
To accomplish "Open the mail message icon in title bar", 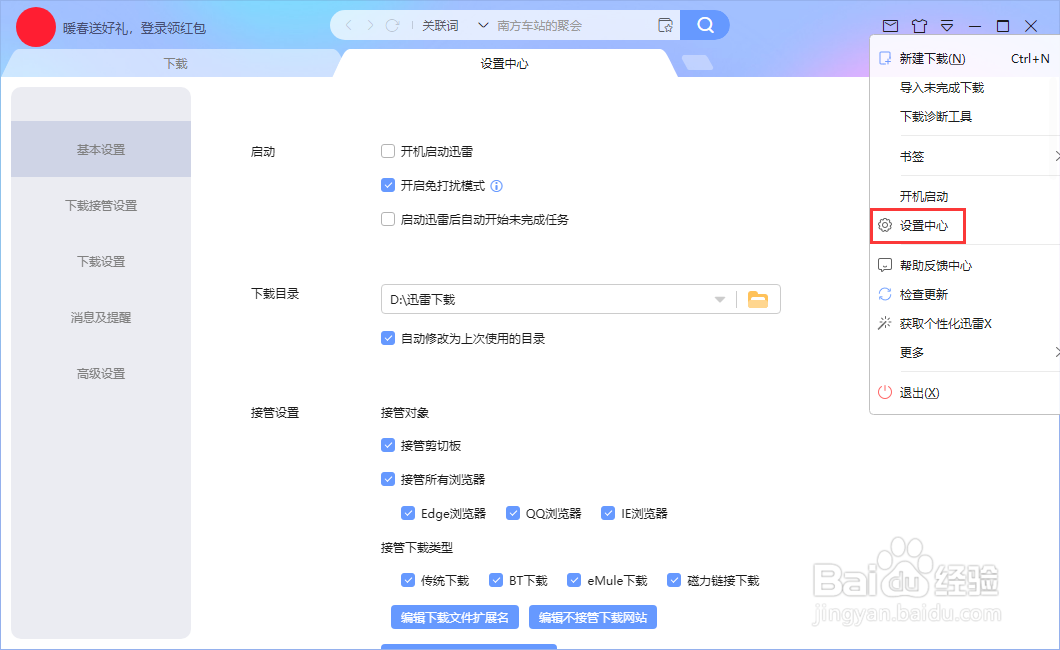I will pyautogui.click(x=890, y=26).
